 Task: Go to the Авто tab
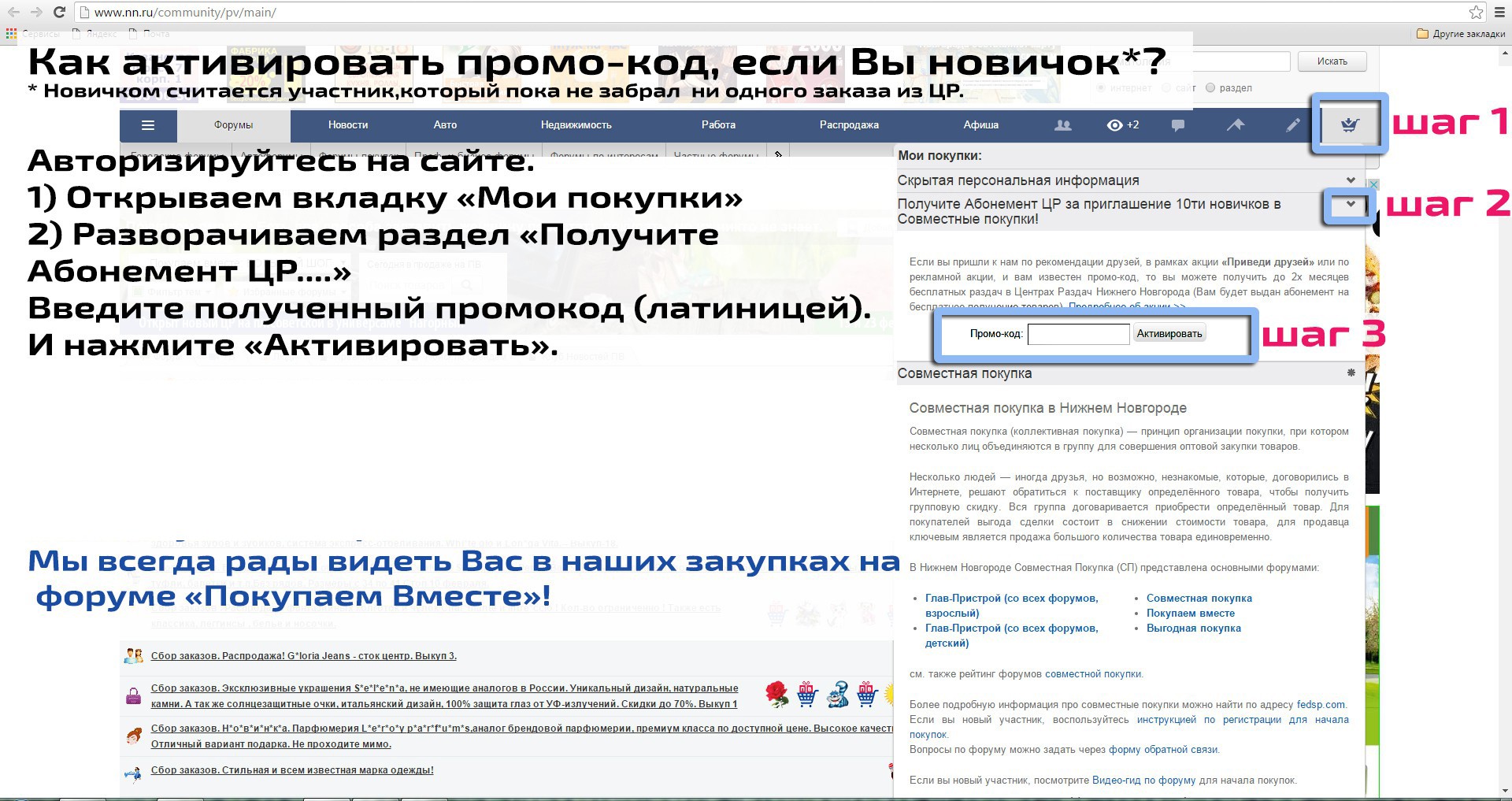point(445,125)
